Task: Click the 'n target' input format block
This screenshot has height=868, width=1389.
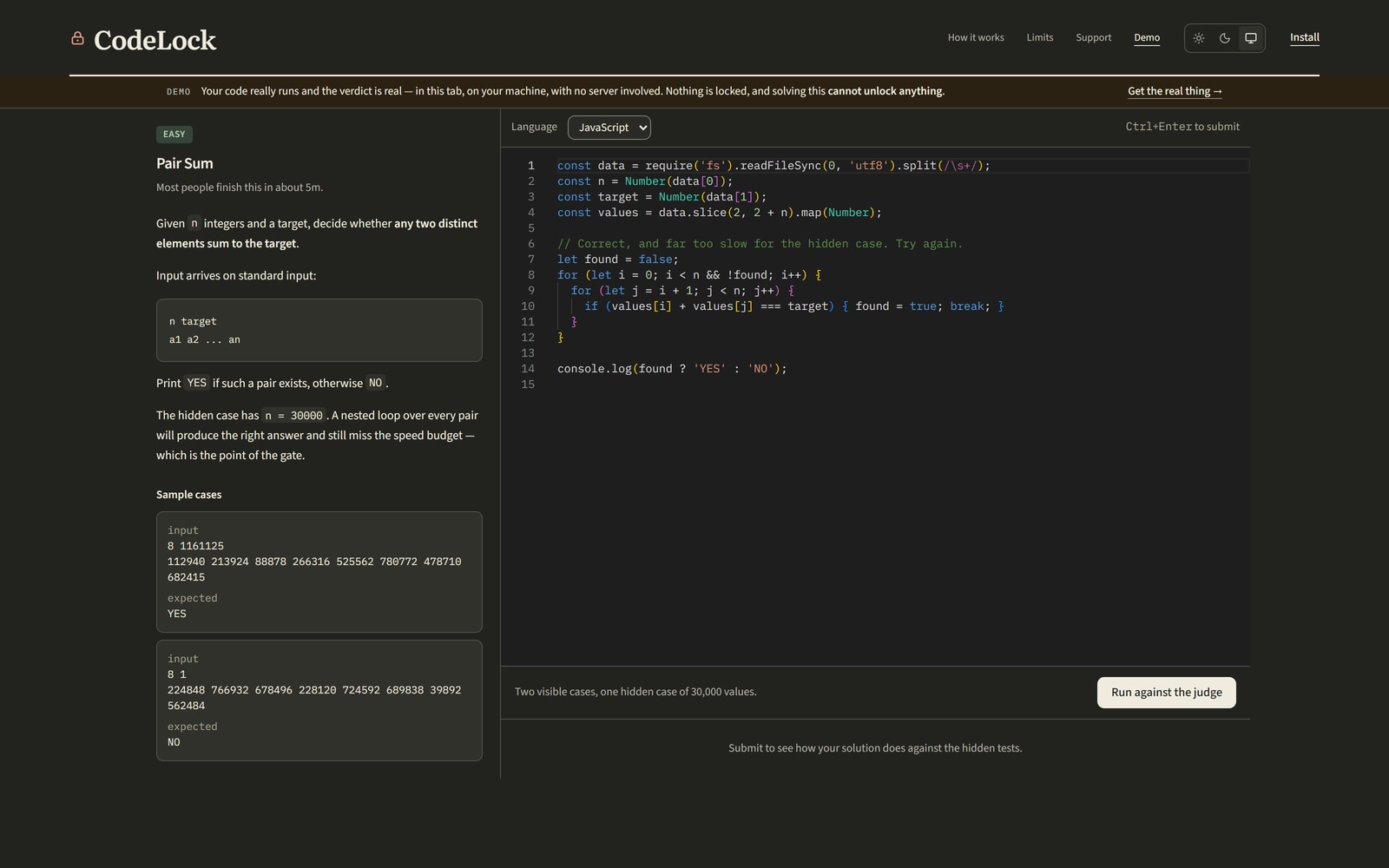Action: (x=319, y=331)
